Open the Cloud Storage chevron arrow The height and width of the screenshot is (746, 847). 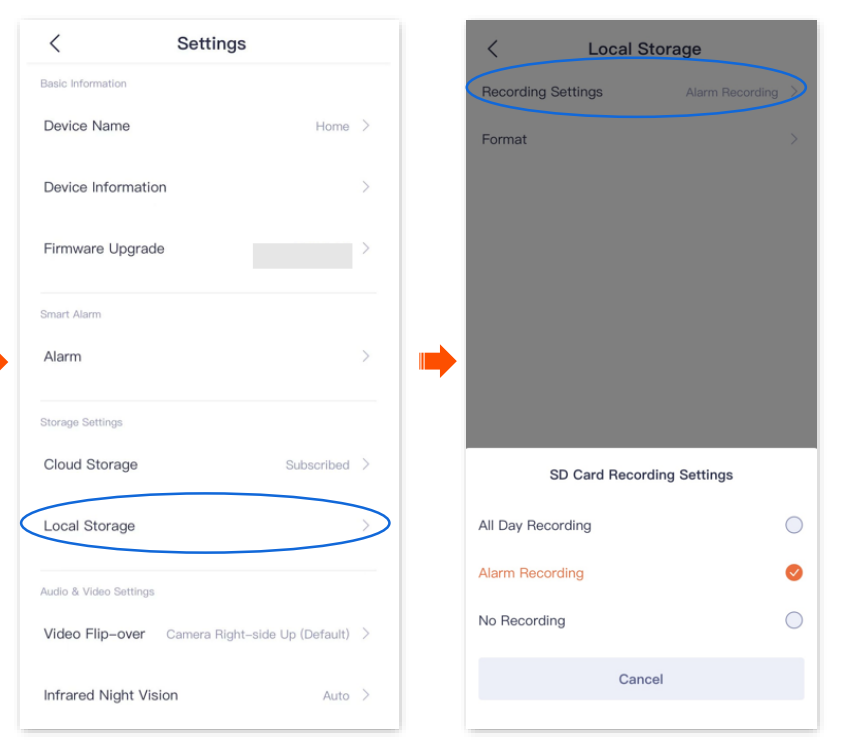coord(366,464)
